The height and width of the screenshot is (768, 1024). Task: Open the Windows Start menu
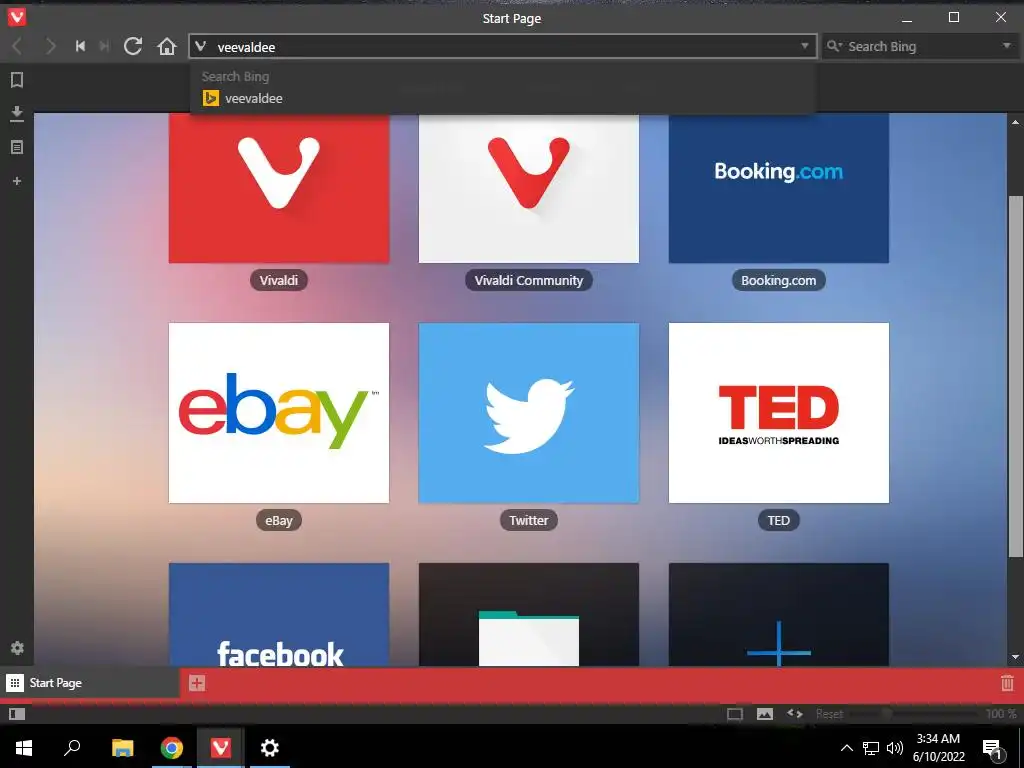(24, 748)
